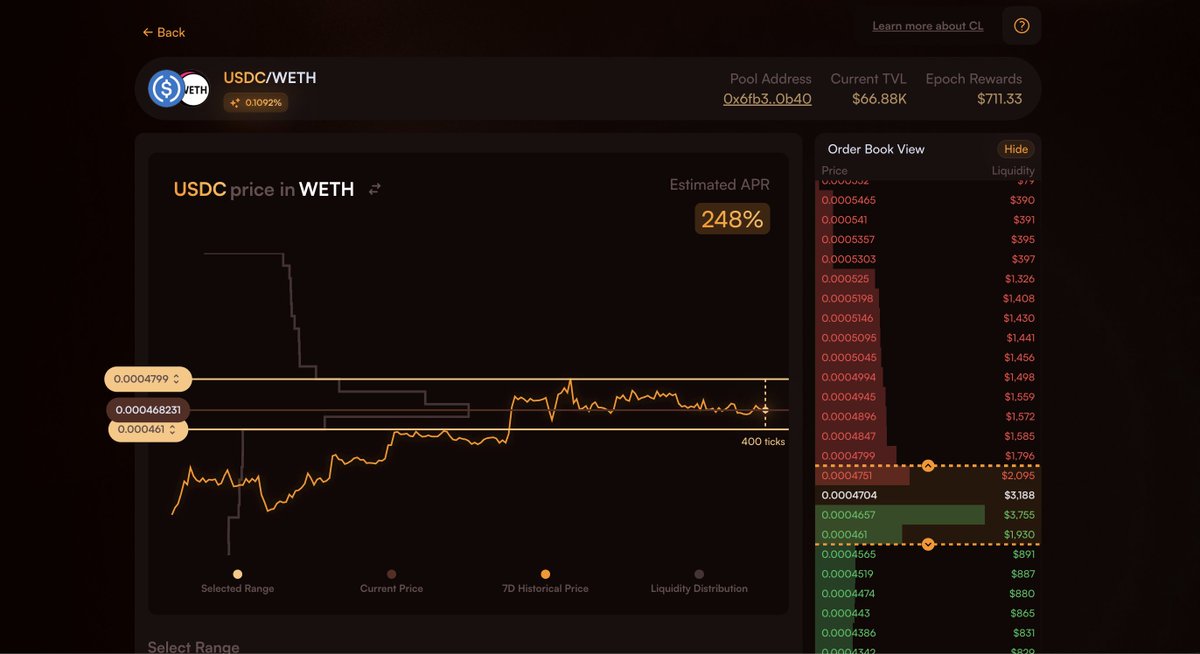This screenshot has height=654, width=1200.
Task: Click the Estimated APR 248% badge
Action: [732, 219]
